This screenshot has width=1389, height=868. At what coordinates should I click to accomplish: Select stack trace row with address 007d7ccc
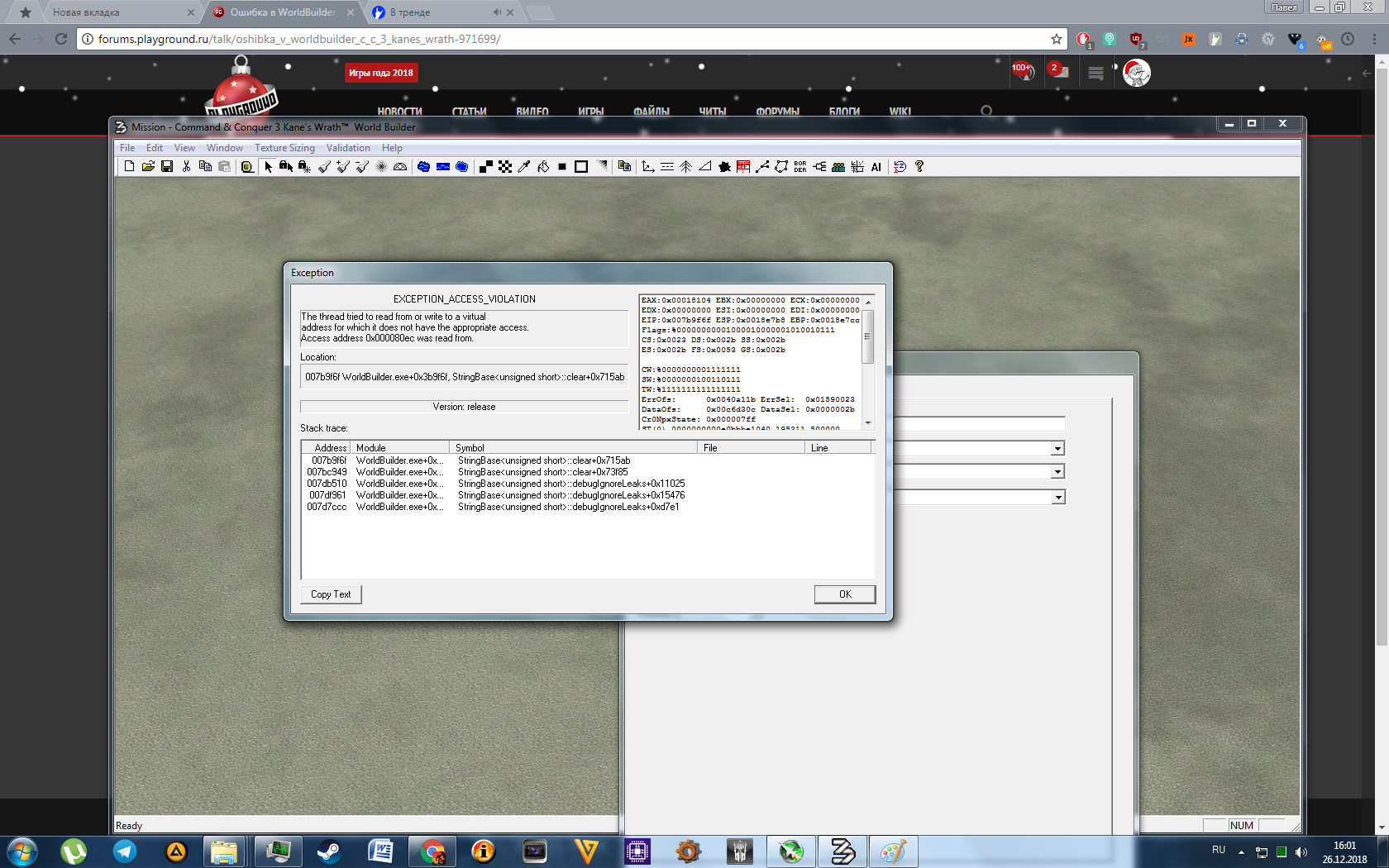click(x=588, y=507)
